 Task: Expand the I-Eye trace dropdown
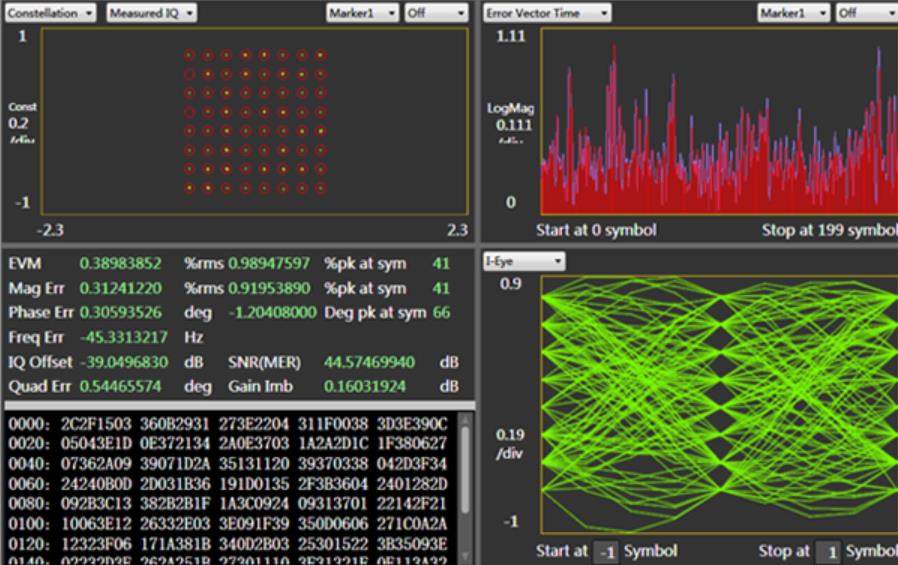[x=524, y=260]
